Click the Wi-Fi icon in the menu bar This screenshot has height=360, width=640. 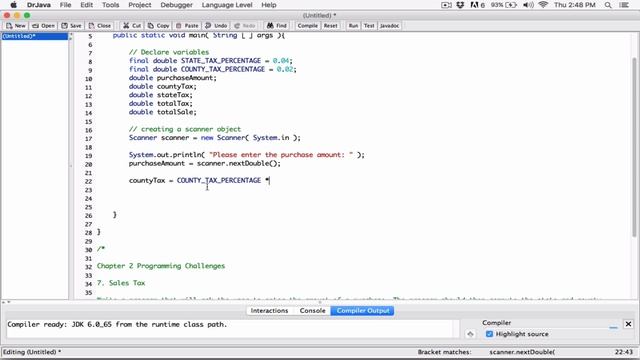tap(543, 5)
